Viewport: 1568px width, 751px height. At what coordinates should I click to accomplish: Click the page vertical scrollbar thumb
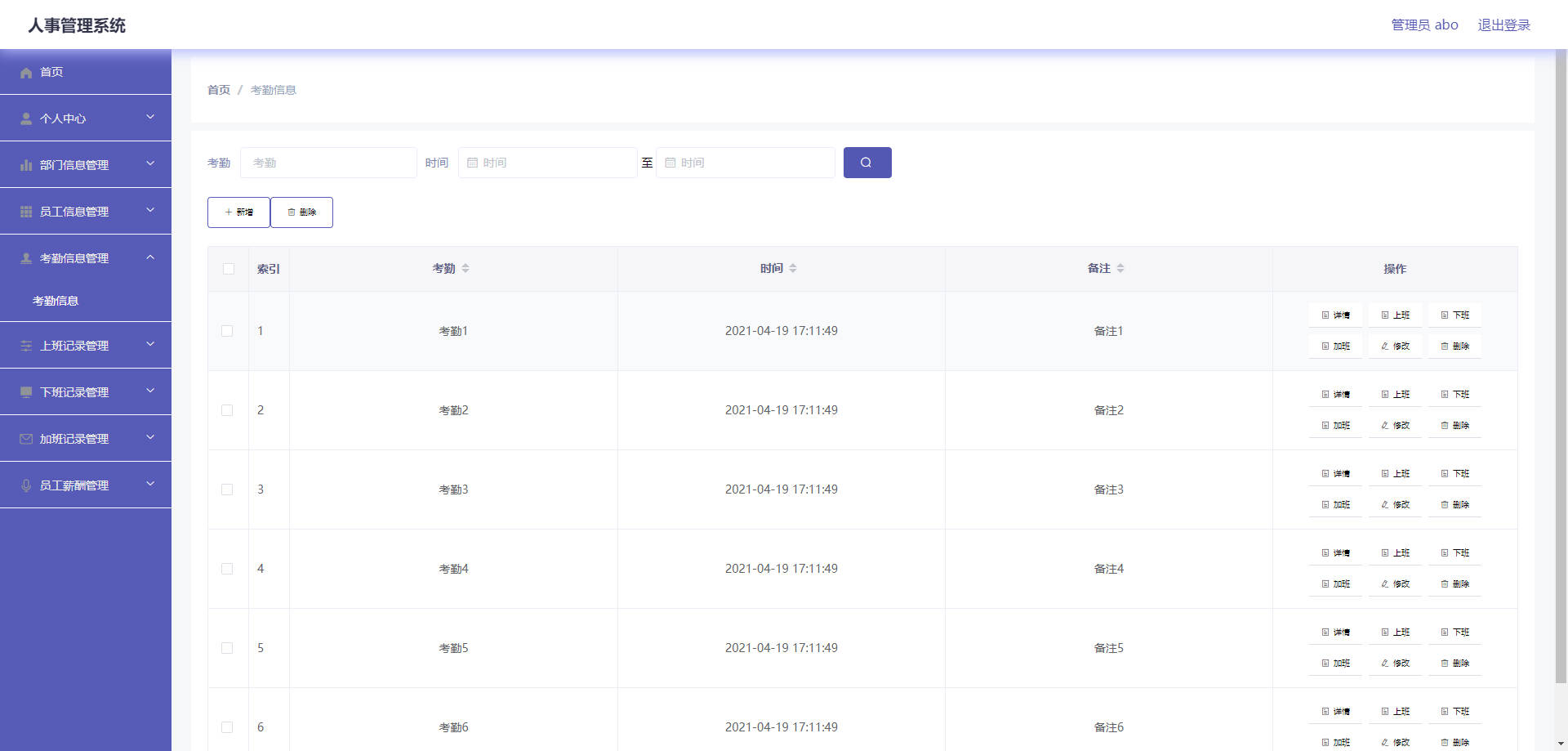[1561, 366]
